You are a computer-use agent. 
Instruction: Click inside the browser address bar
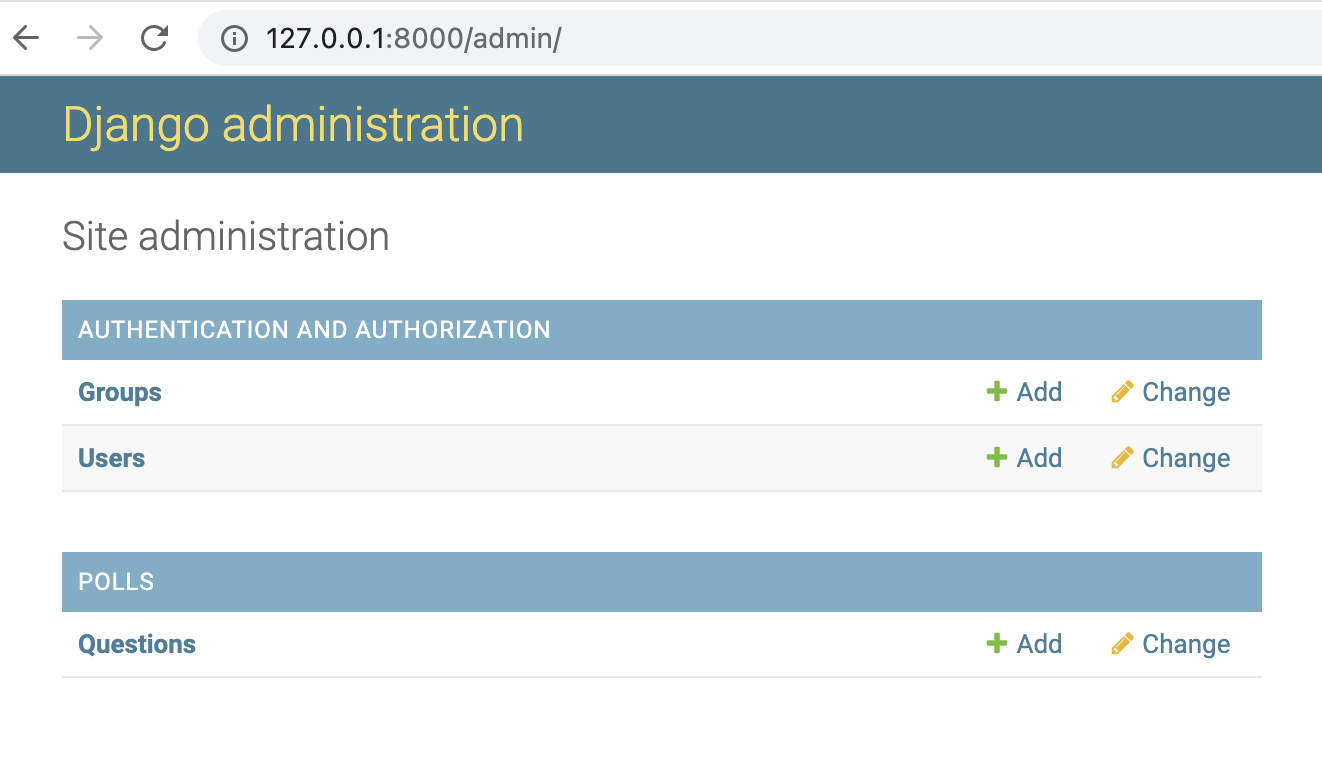point(500,38)
